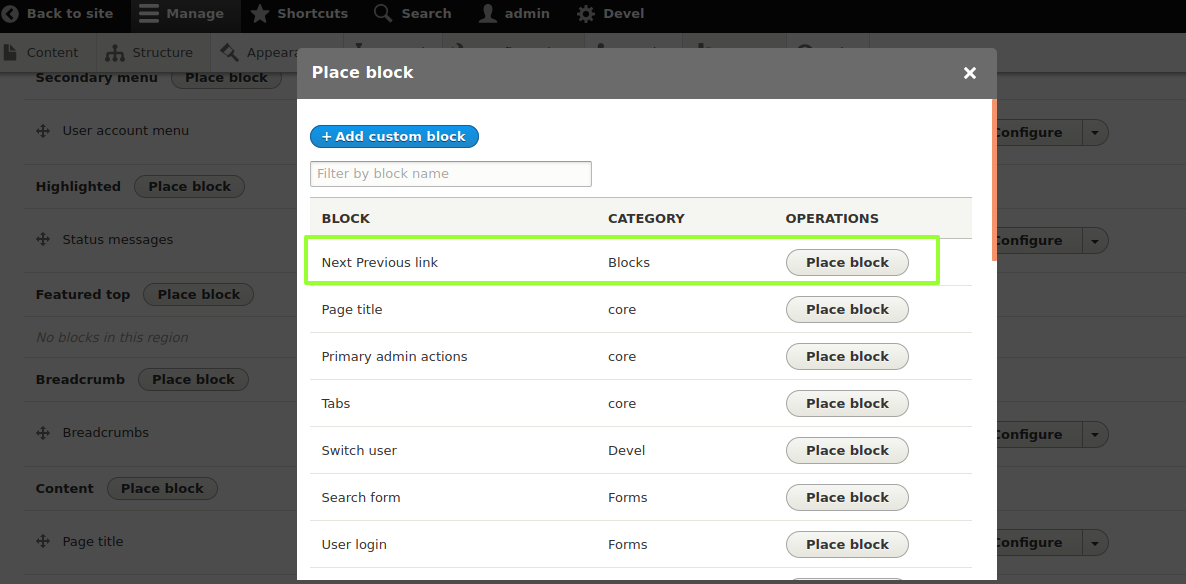
Task: Click the Back to site icon
Action: tap(10, 14)
